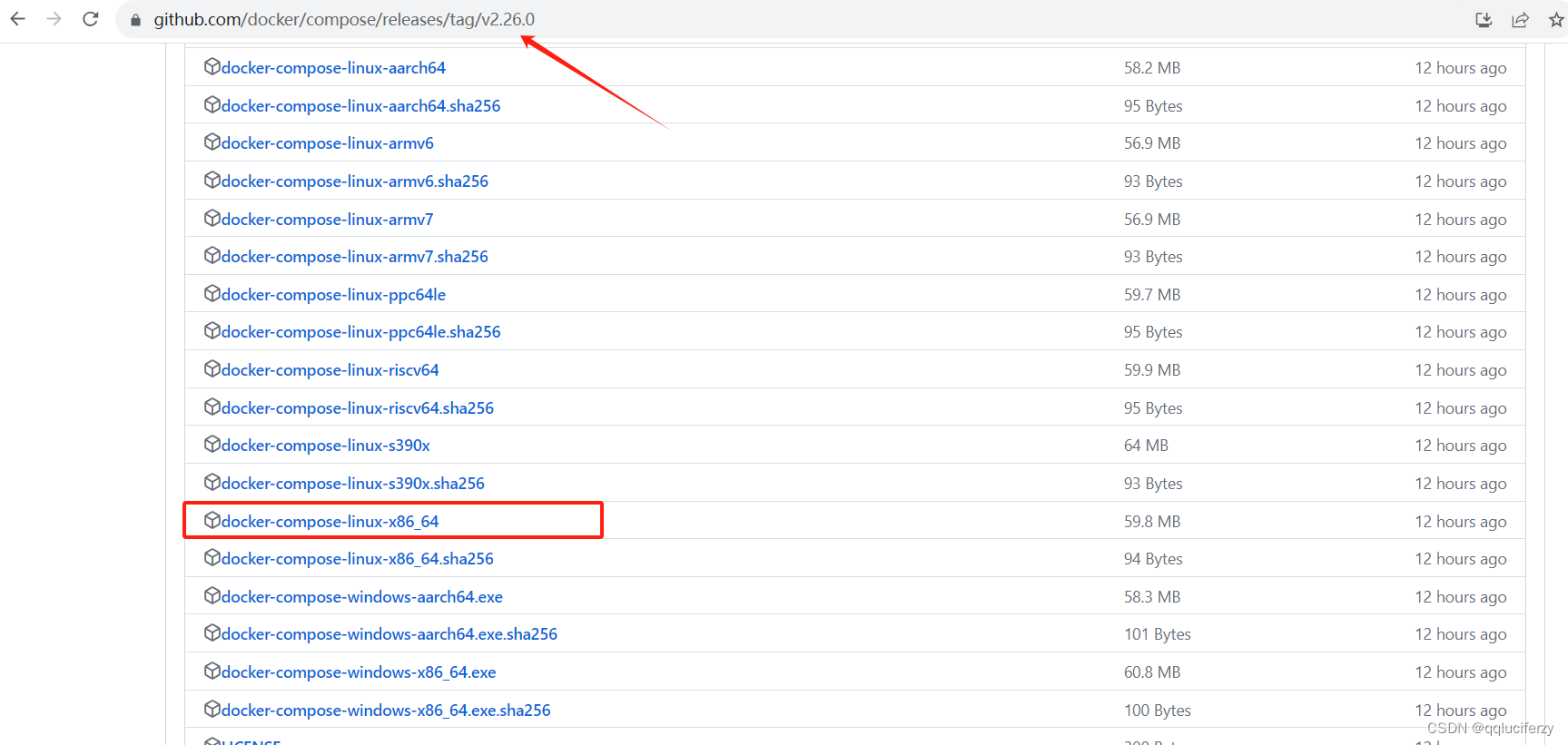This screenshot has height=745, width=1568.
Task: Click '12 hours ago' in the windows-x86_64.exe row
Action: 1461,672
